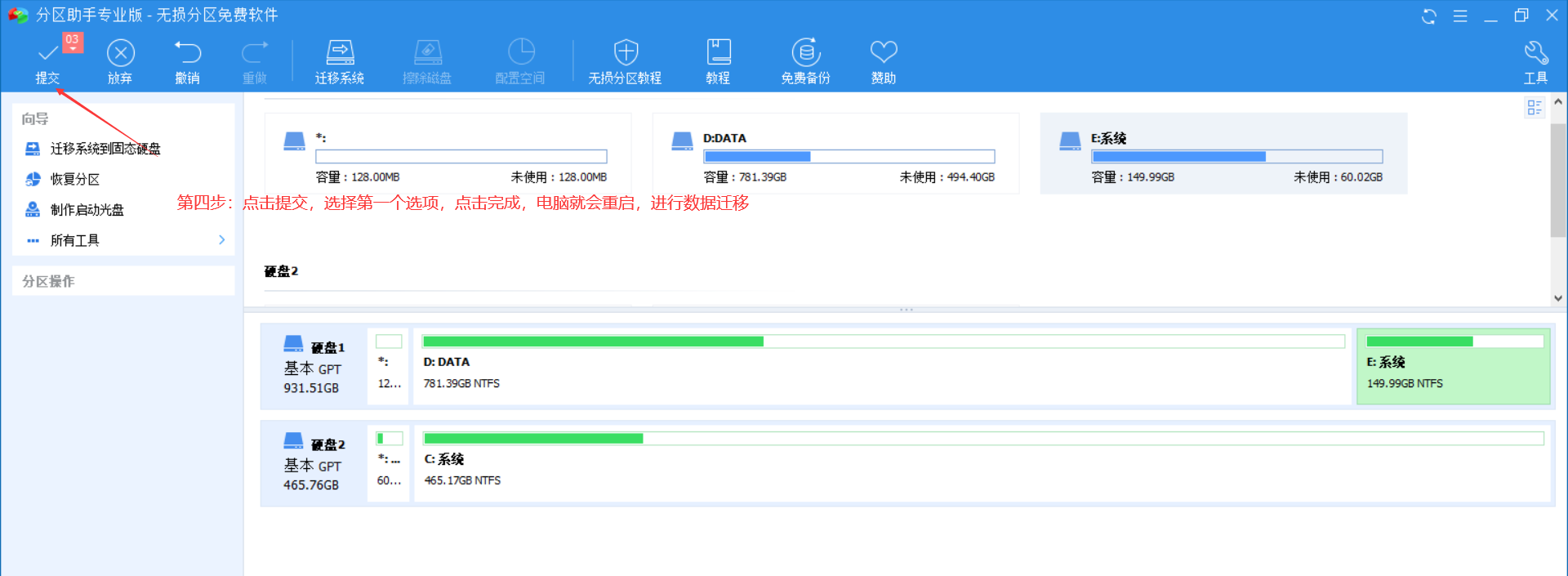Open the 免费备份 (Free backup) icon
Image resolution: width=1568 pixels, height=576 pixels.
click(805, 52)
